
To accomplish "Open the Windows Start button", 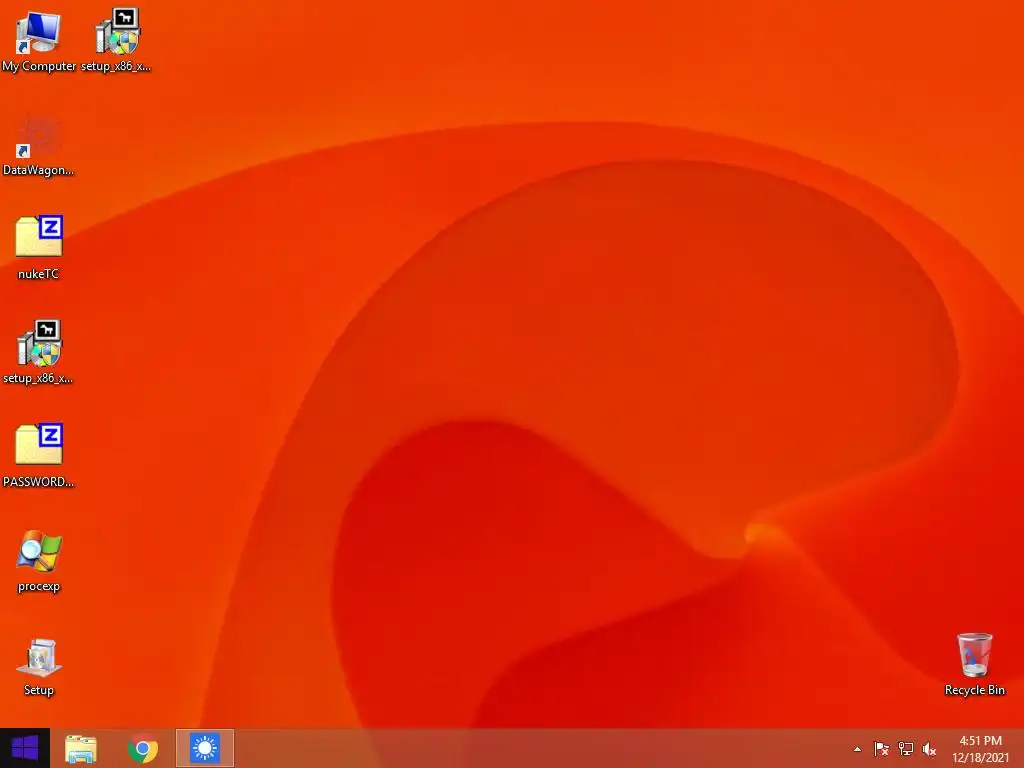I will 25,748.
